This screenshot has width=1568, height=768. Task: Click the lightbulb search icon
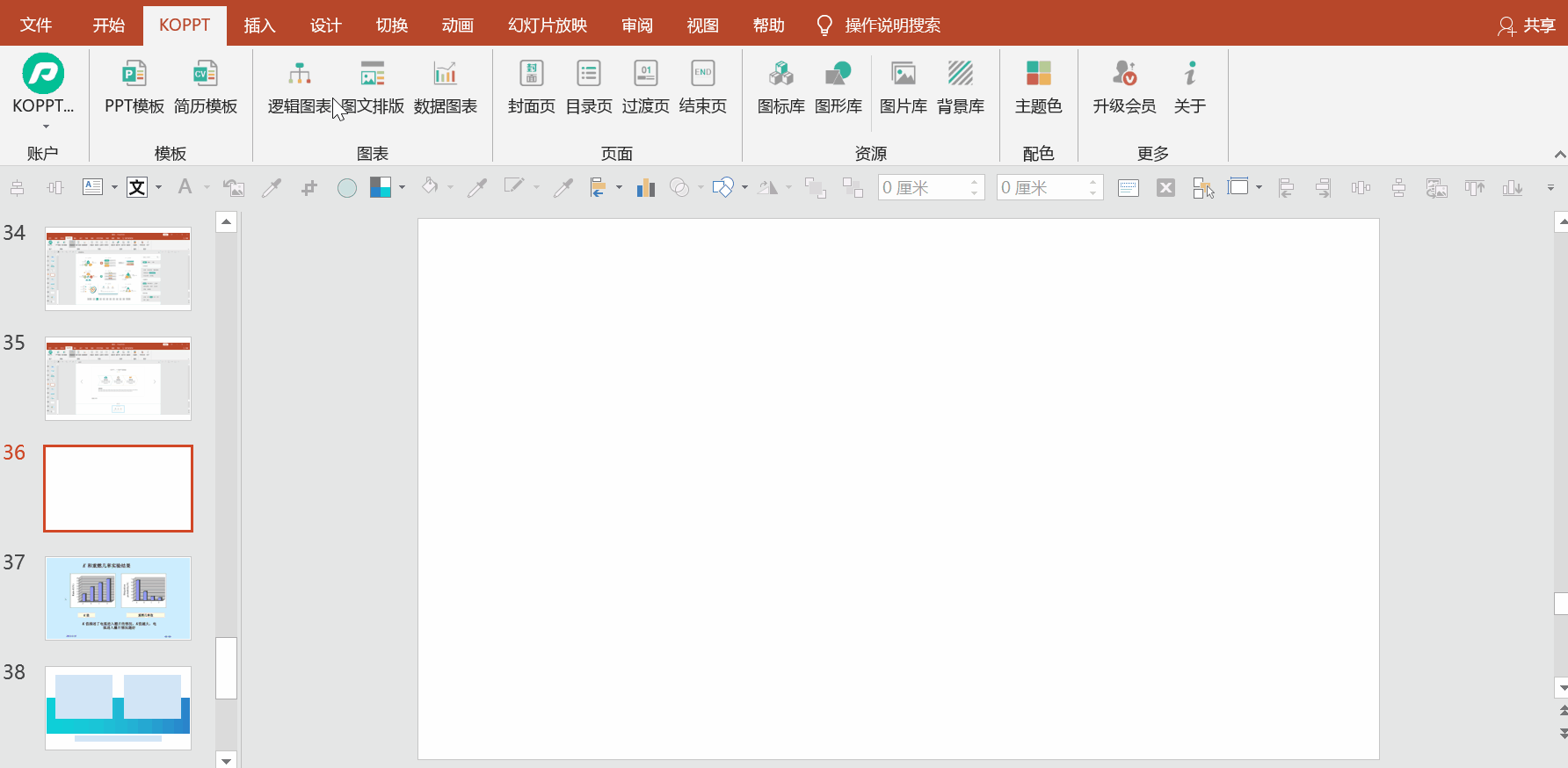(824, 25)
